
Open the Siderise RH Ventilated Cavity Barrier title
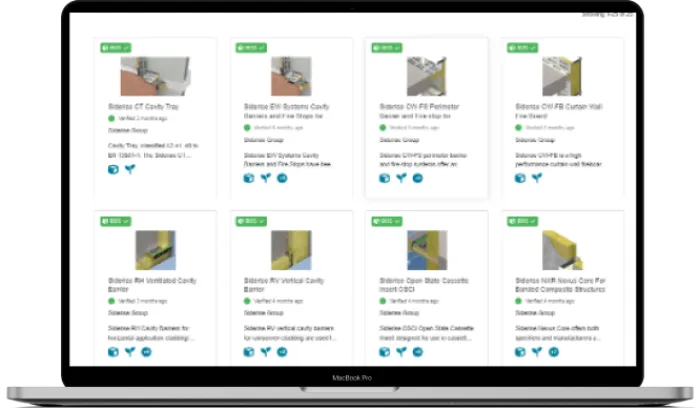pyautogui.click(x=152, y=285)
